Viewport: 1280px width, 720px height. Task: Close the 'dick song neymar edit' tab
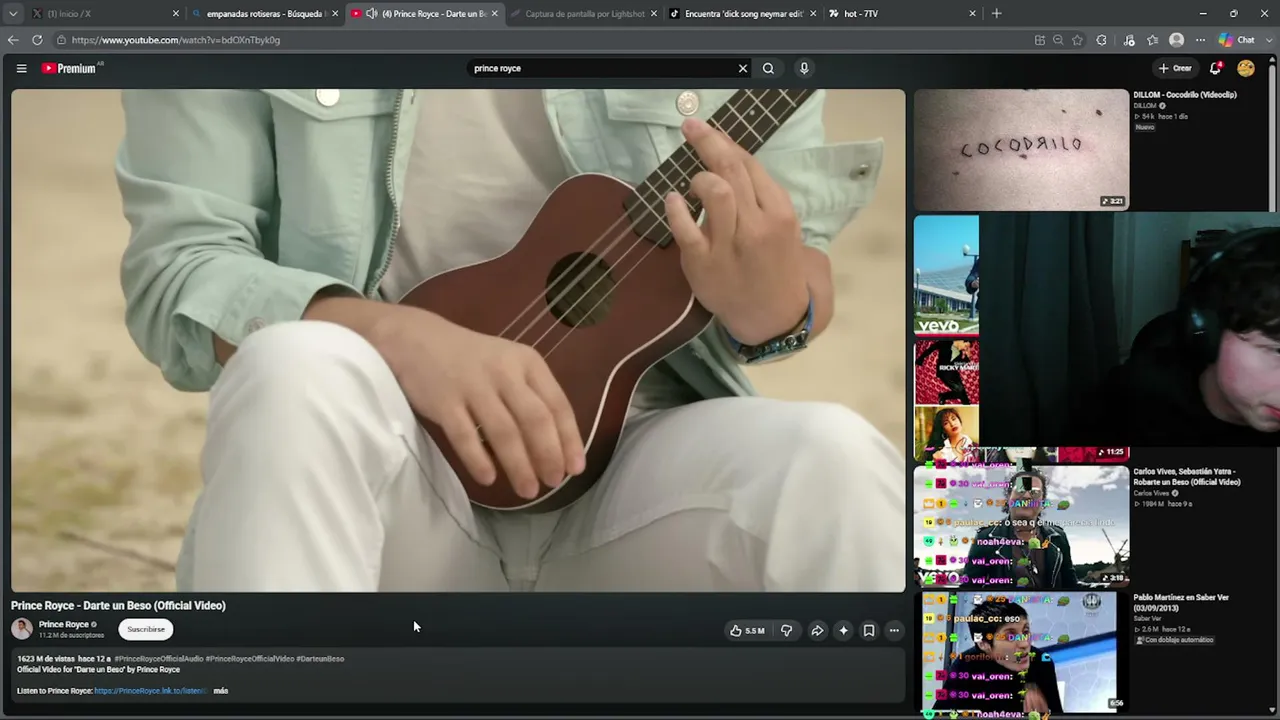pyautogui.click(x=813, y=14)
